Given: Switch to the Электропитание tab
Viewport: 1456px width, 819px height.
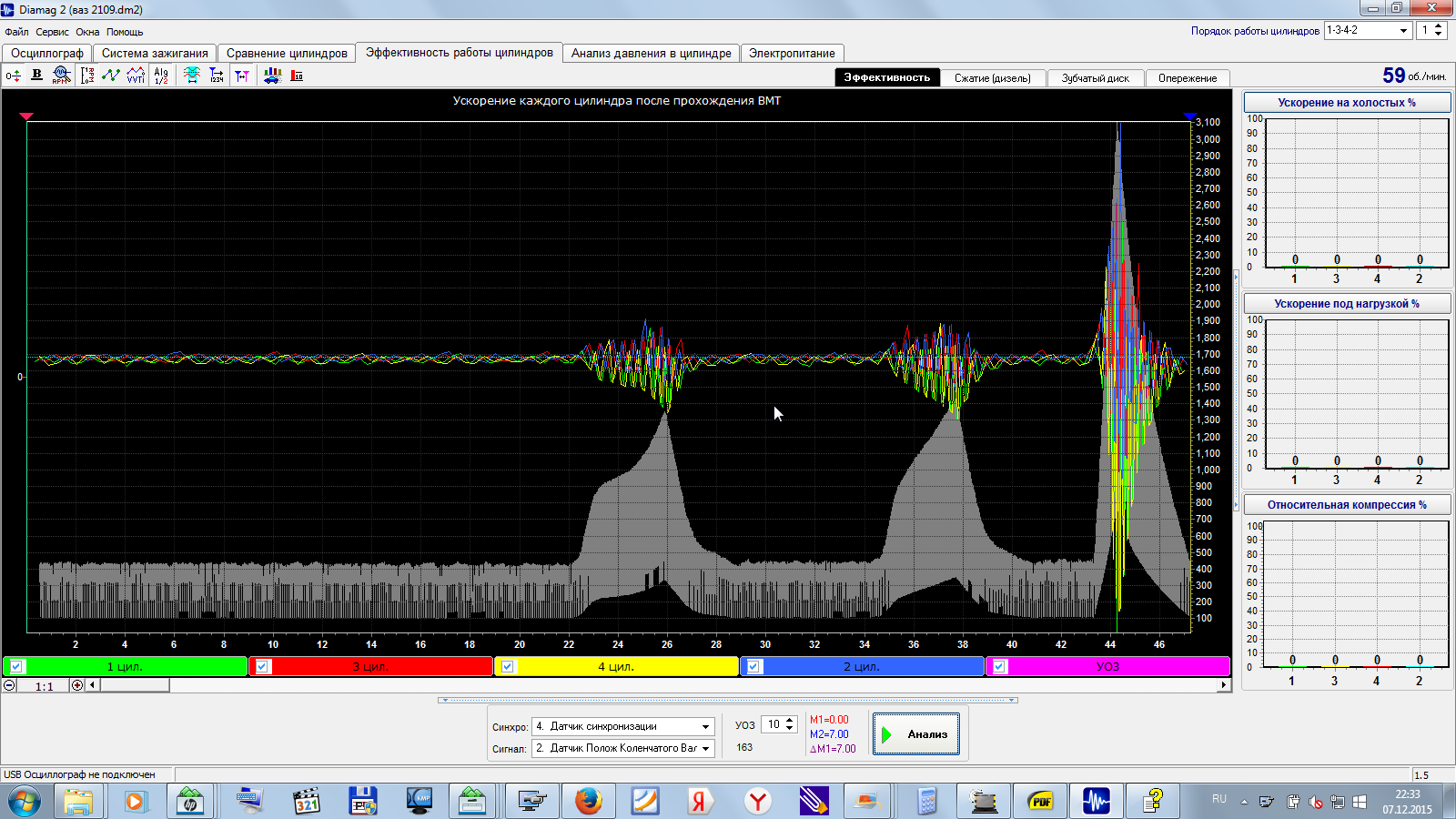Looking at the screenshot, I should pyautogui.click(x=792, y=53).
